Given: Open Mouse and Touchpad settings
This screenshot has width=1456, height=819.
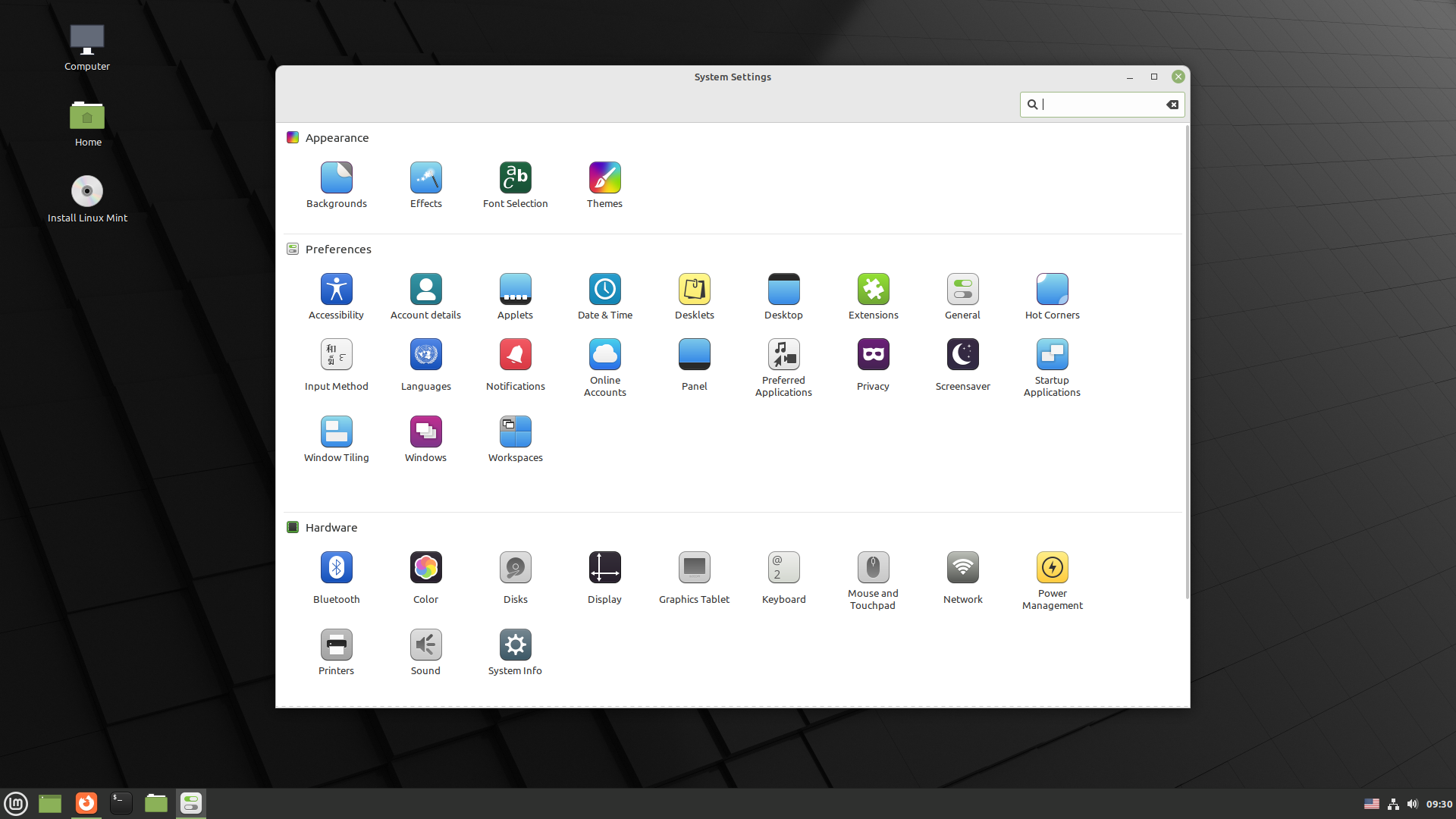Looking at the screenshot, I should (x=873, y=580).
